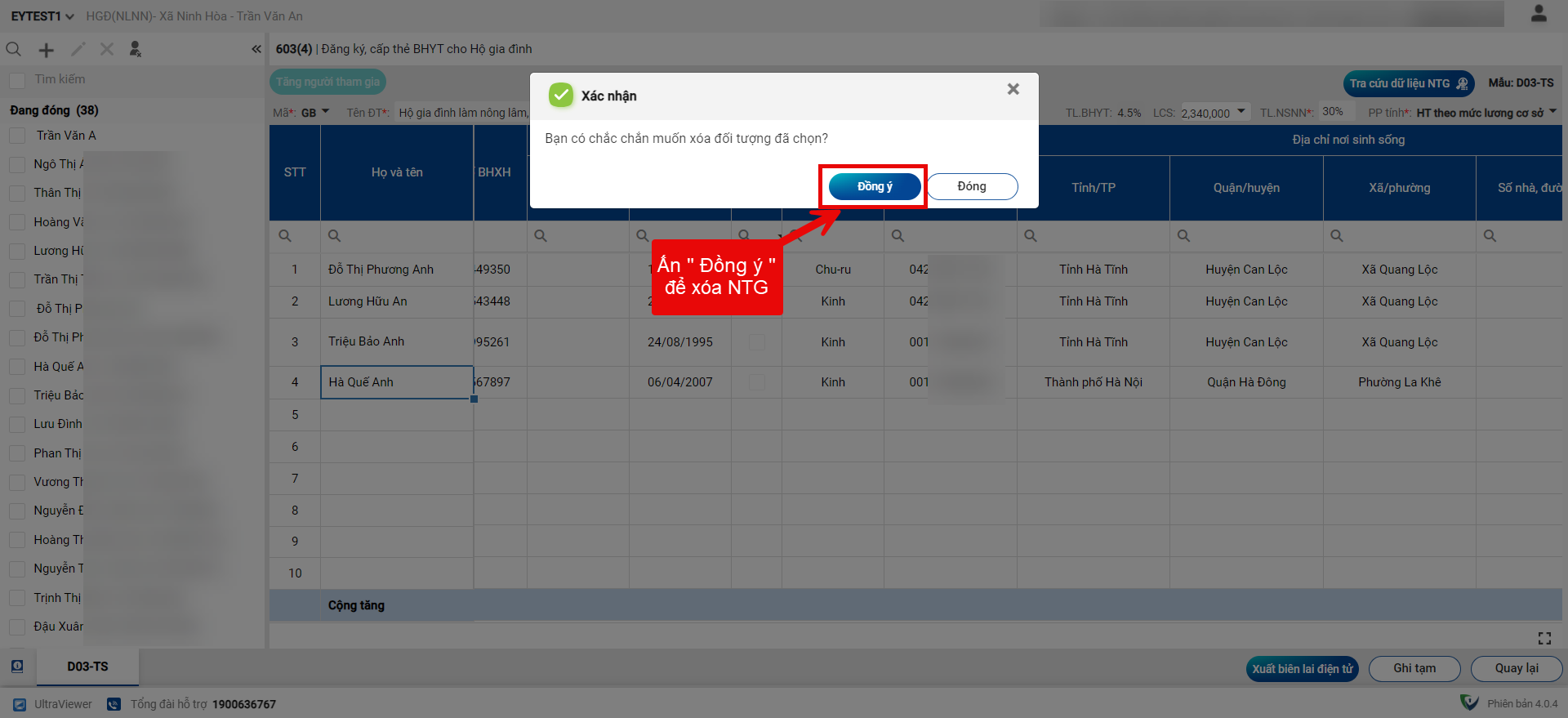Close the Xác nhận dialog with X

pyautogui.click(x=1013, y=89)
